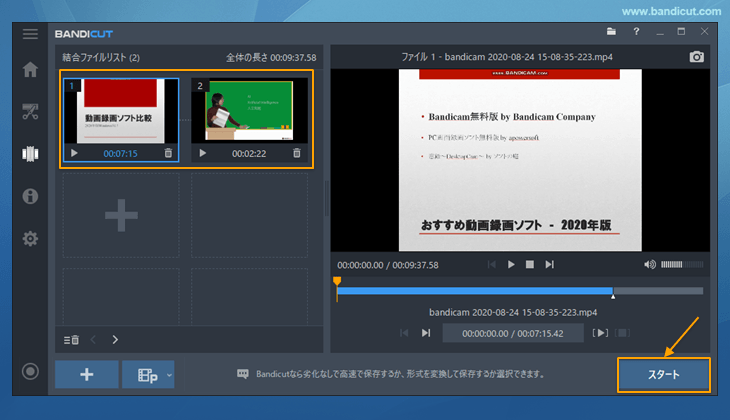Click the Bandicam record circle icon
Screen dimensions: 730x420
point(30,371)
